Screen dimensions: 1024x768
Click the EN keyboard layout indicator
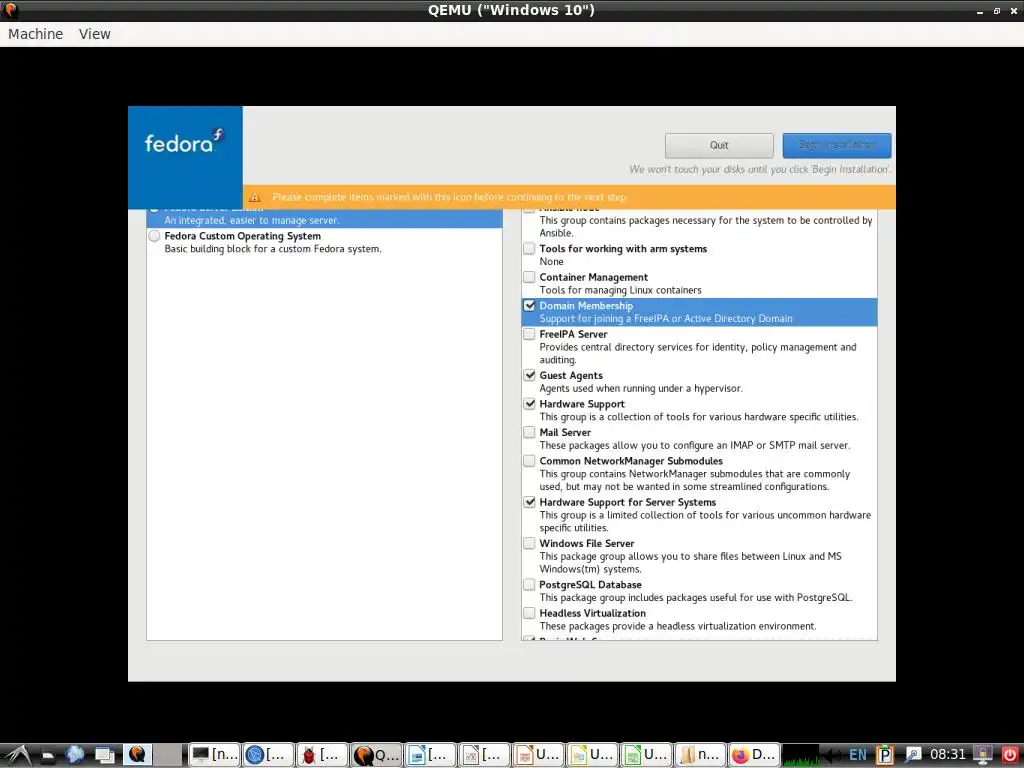858,755
